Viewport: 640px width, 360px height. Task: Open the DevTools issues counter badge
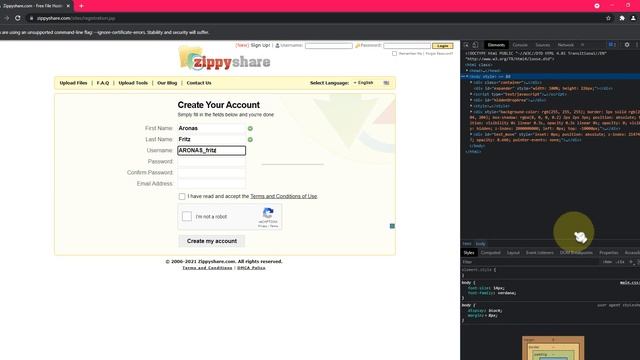(612, 45)
